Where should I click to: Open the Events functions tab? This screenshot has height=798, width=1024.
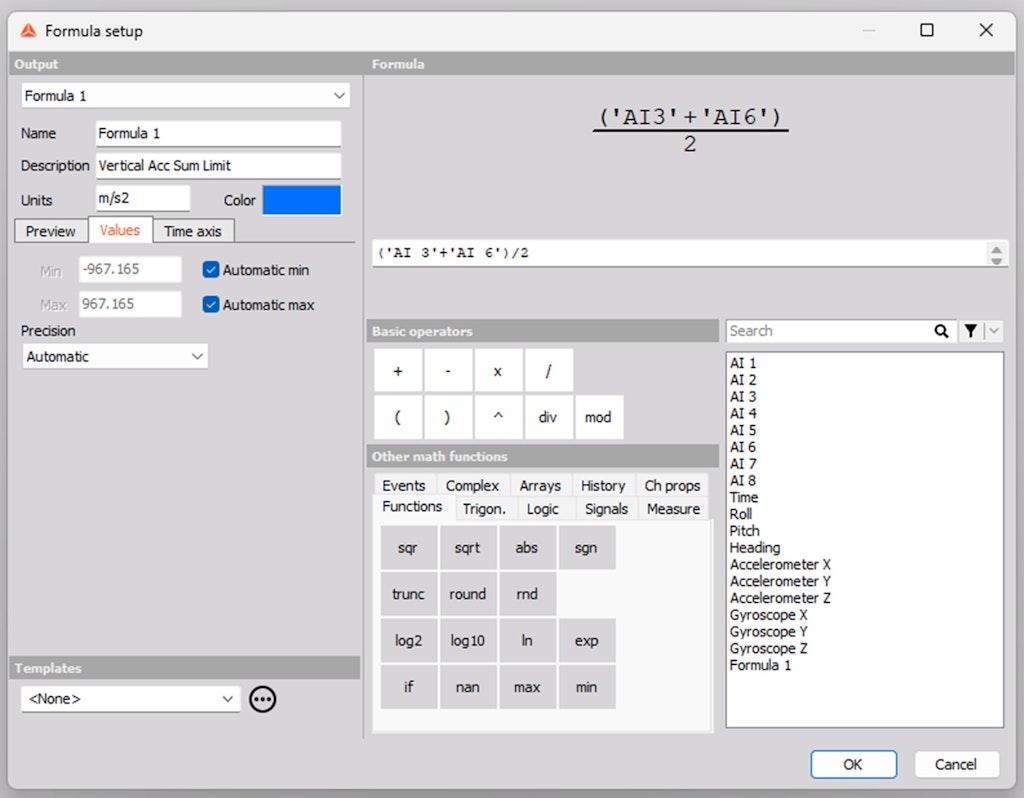[x=404, y=485]
